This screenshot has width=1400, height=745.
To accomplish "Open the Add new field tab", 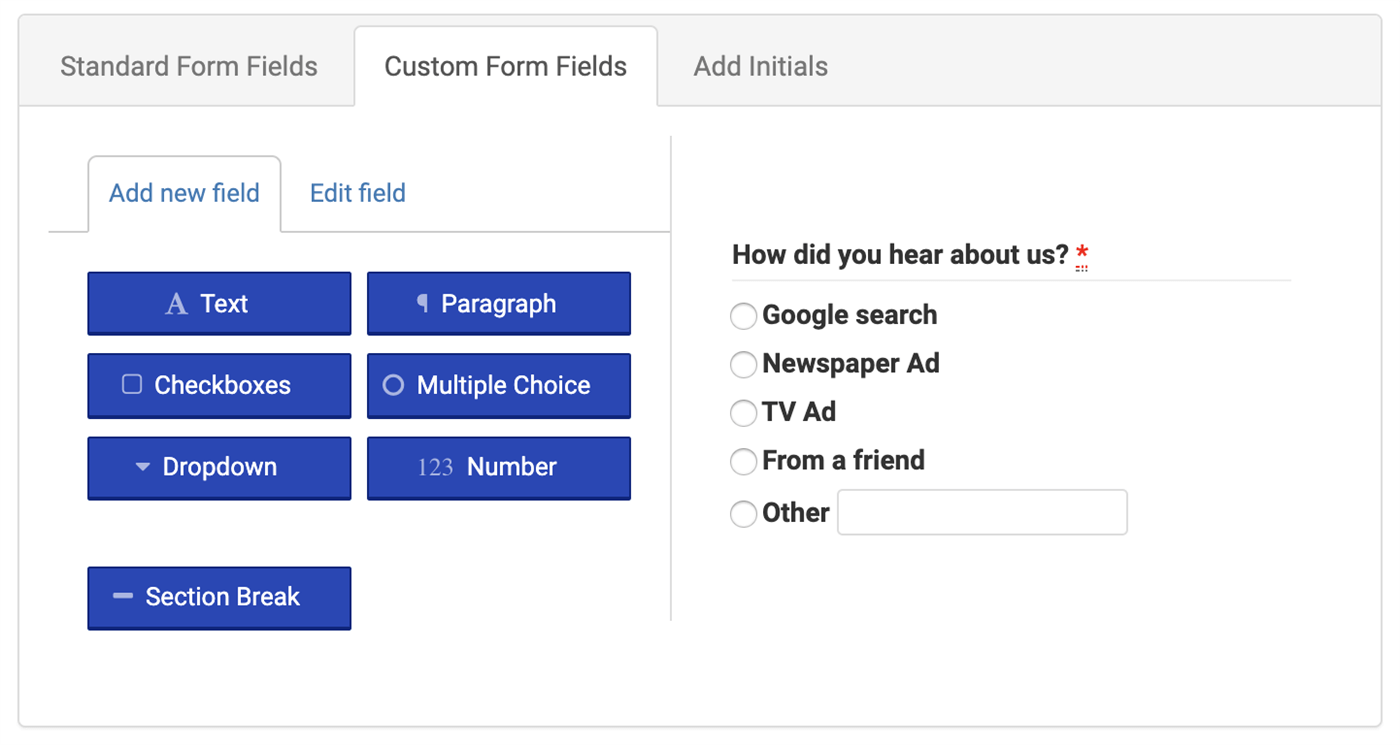I will point(183,193).
